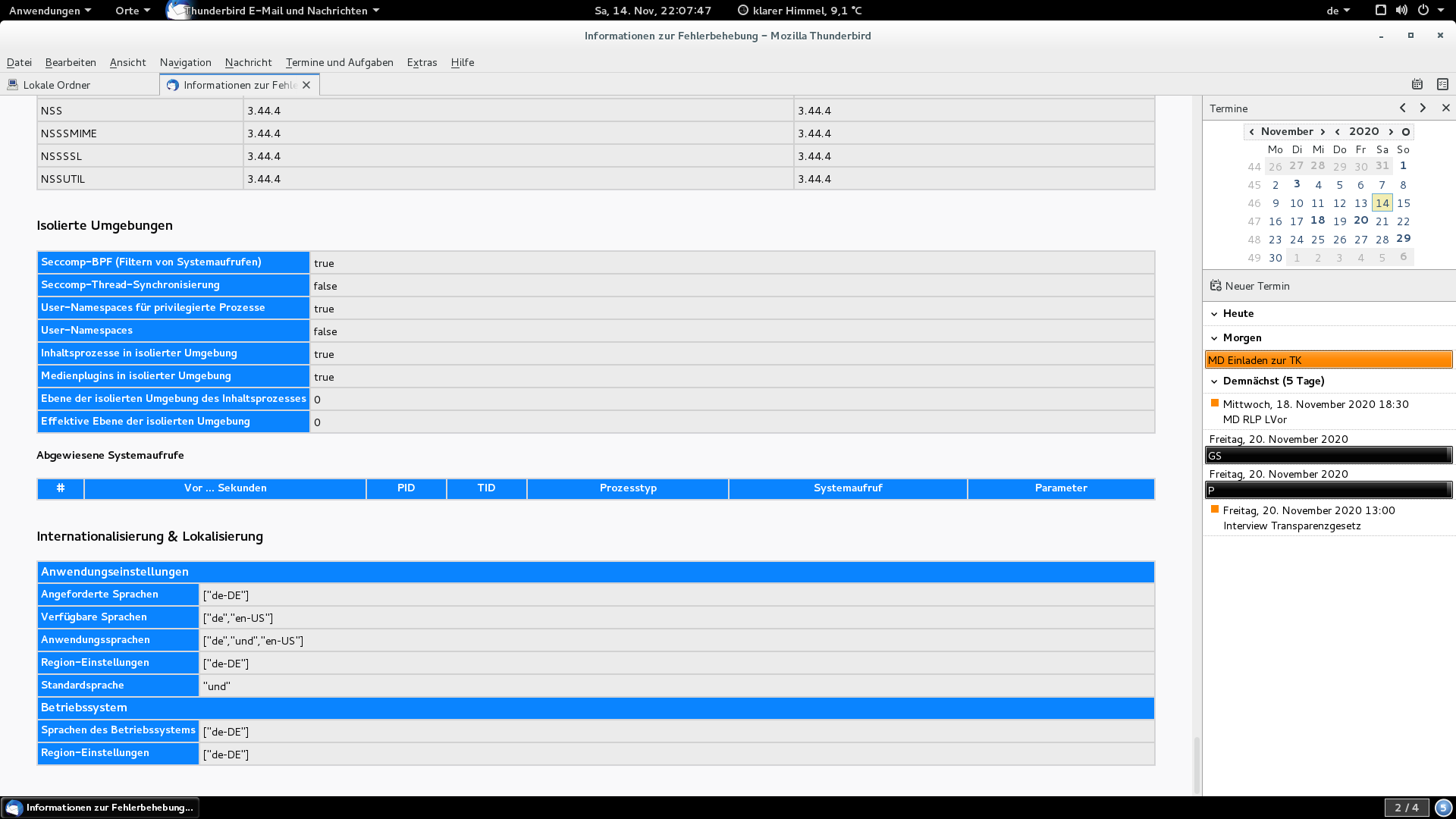
Task: Open the MD Einladen zur TK event
Action: pos(1328,360)
